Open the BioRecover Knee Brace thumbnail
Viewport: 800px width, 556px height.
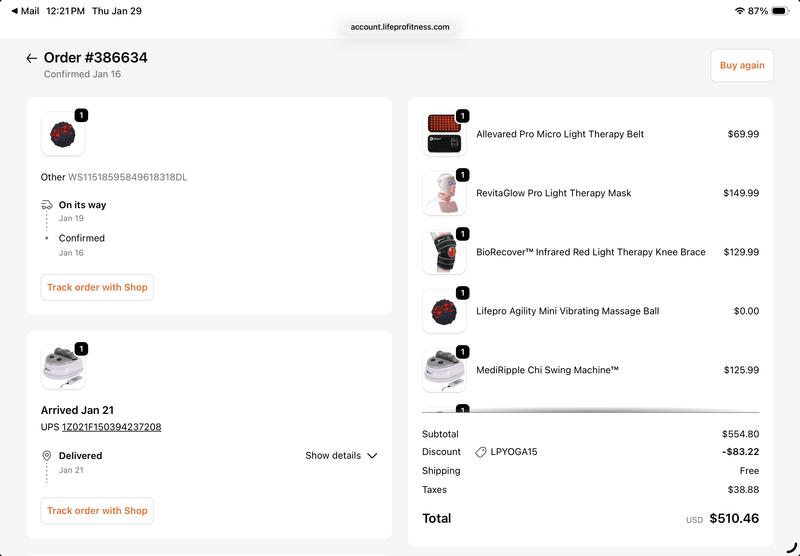point(443,252)
